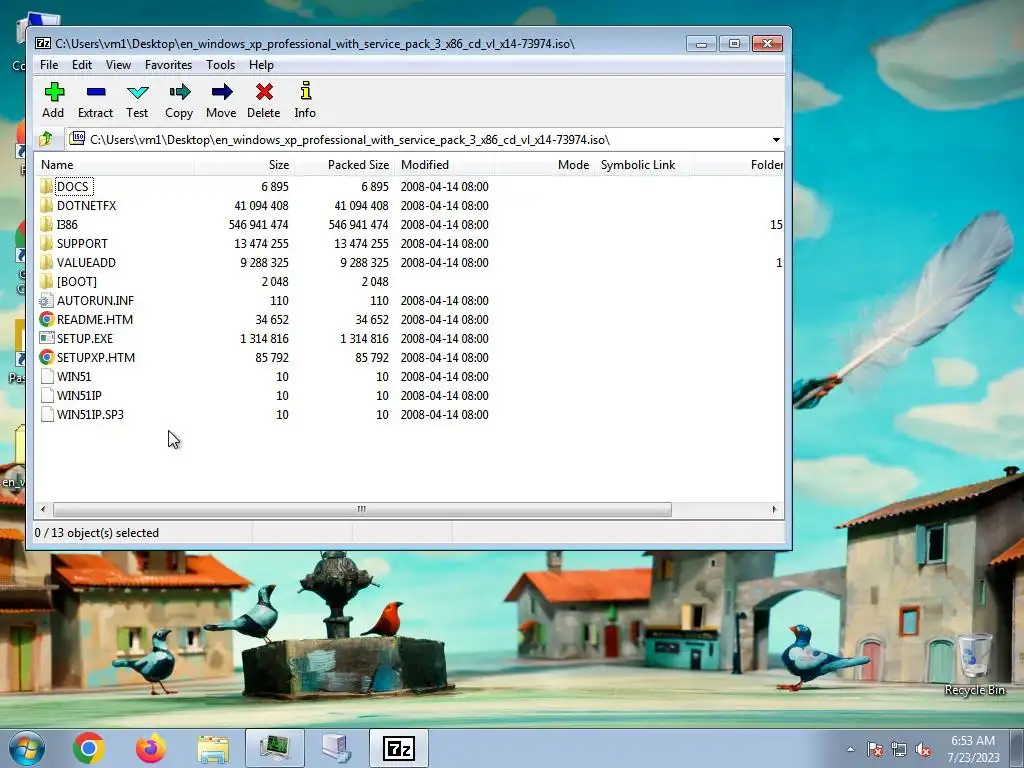Expand the address path dropdown

[x=776, y=140]
